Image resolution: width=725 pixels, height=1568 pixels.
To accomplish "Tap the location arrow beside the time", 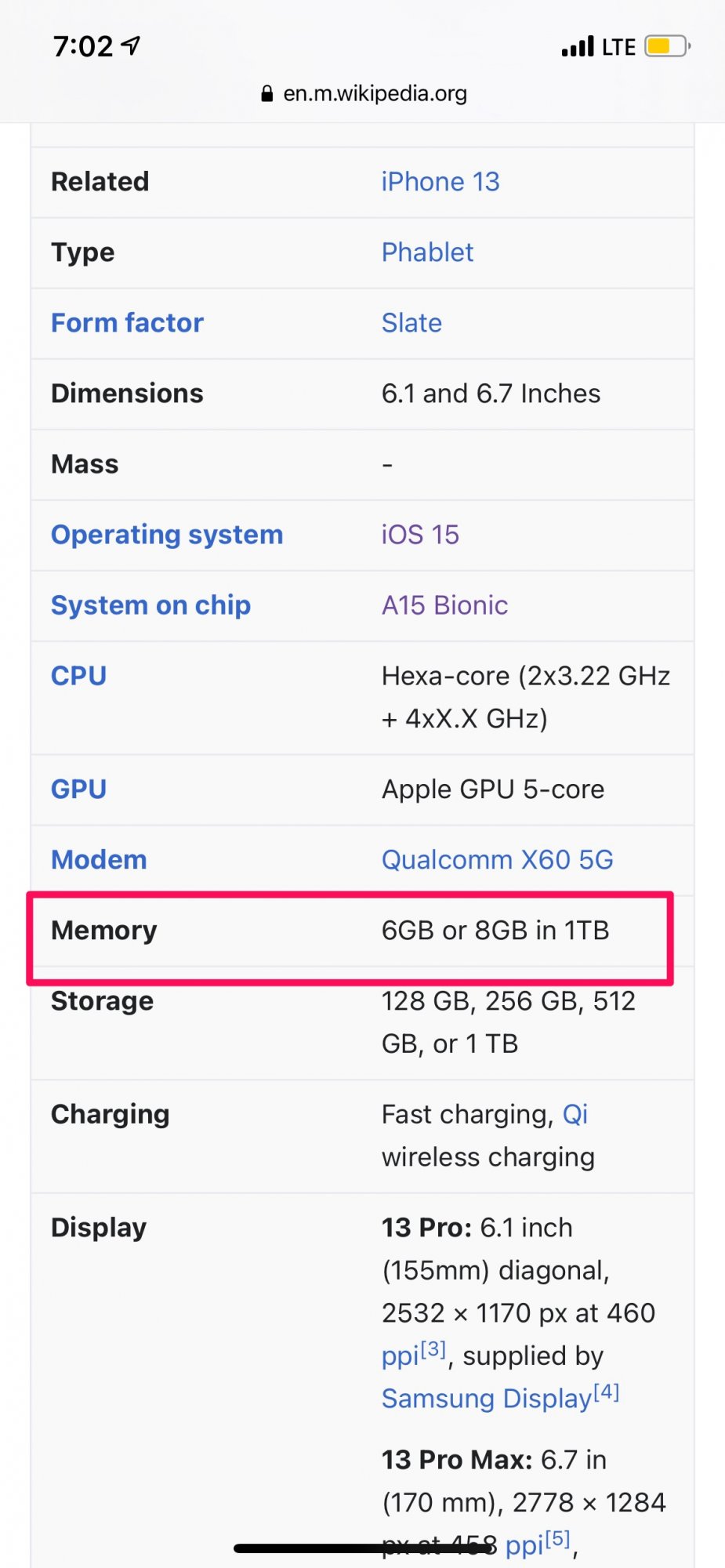I will click(x=132, y=45).
